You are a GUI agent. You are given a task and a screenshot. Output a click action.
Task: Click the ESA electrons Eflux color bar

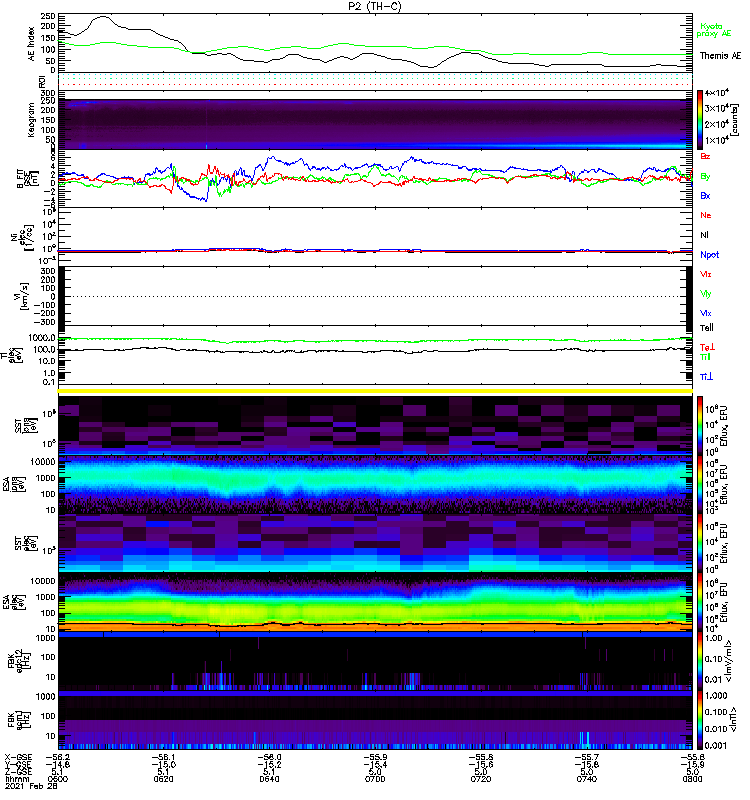click(x=700, y=604)
